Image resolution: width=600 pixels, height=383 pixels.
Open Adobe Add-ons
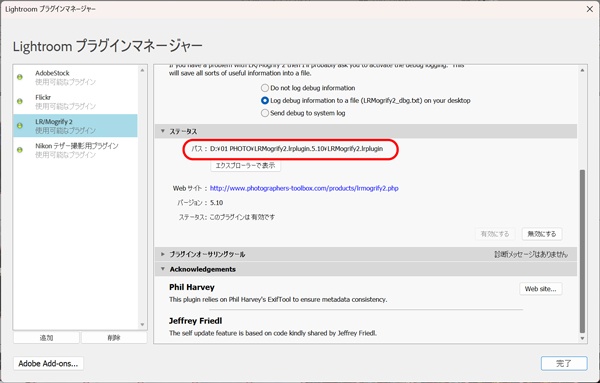click(x=48, y=363)
